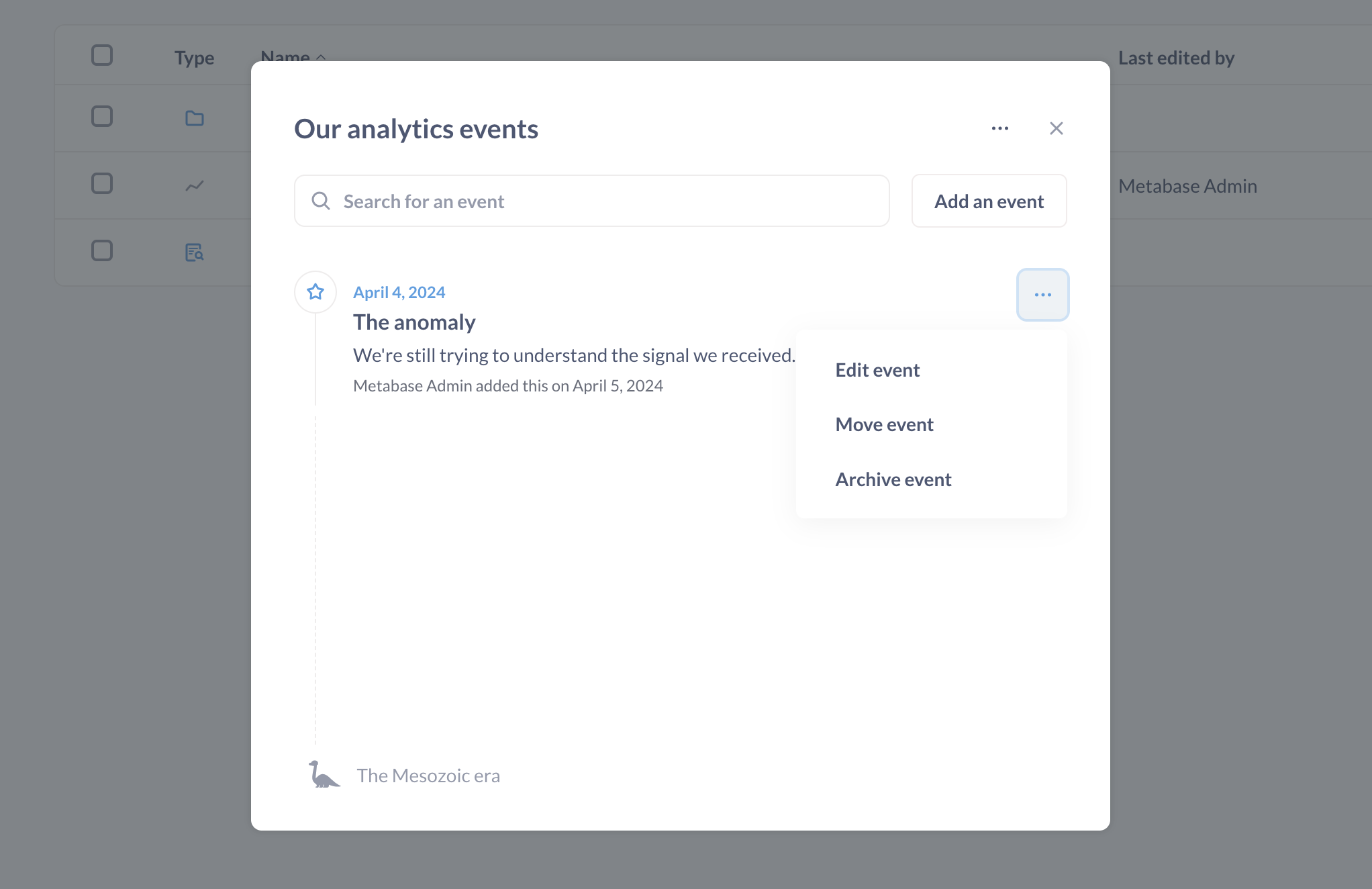Viewport: 1372px width, 889px height.
Task: Click the line chart type icon
Action: point(195,185)
